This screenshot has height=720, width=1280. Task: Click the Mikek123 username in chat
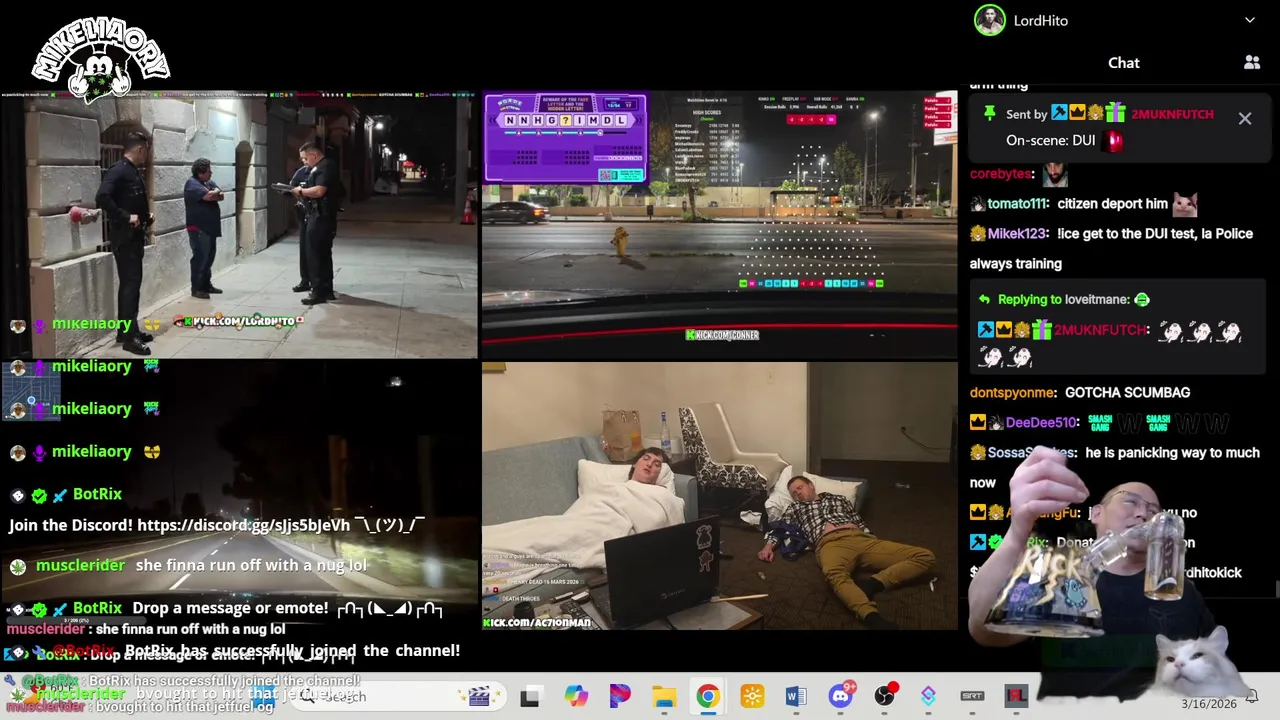pyautogui.click(x=1018, y=234)
